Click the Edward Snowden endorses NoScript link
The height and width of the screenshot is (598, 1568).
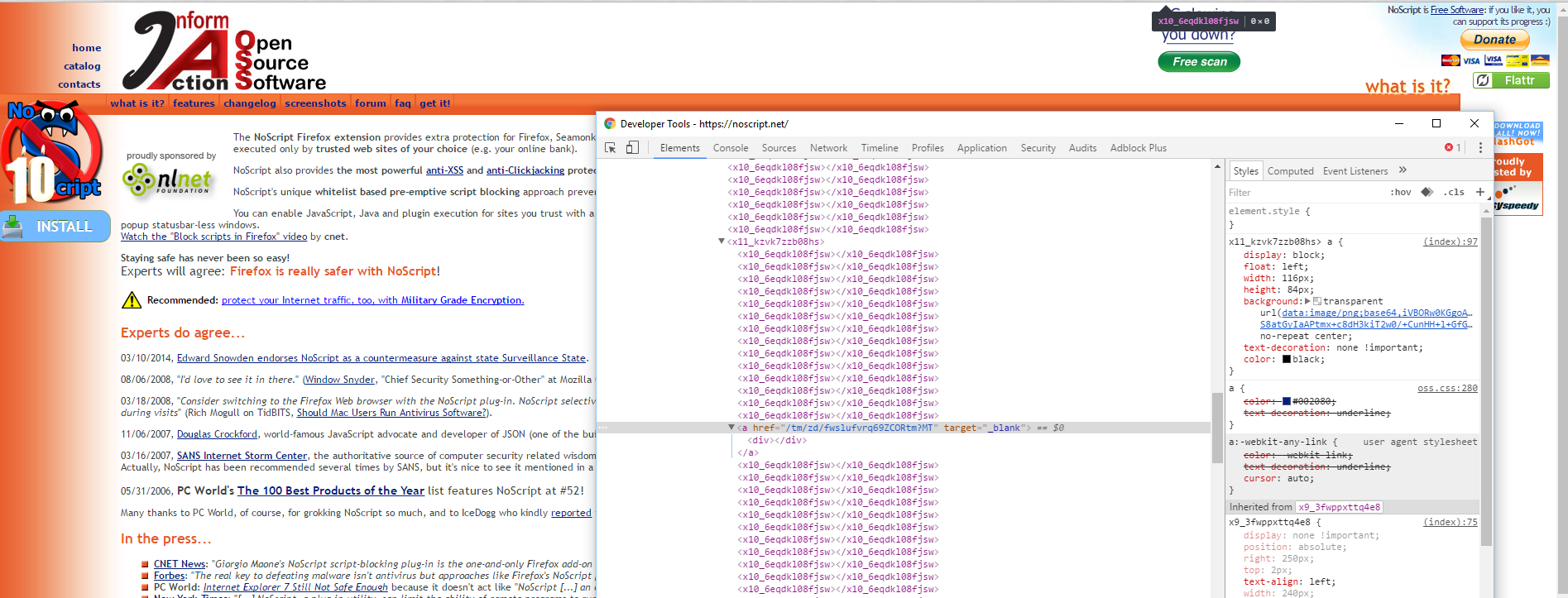click(381, 358)
